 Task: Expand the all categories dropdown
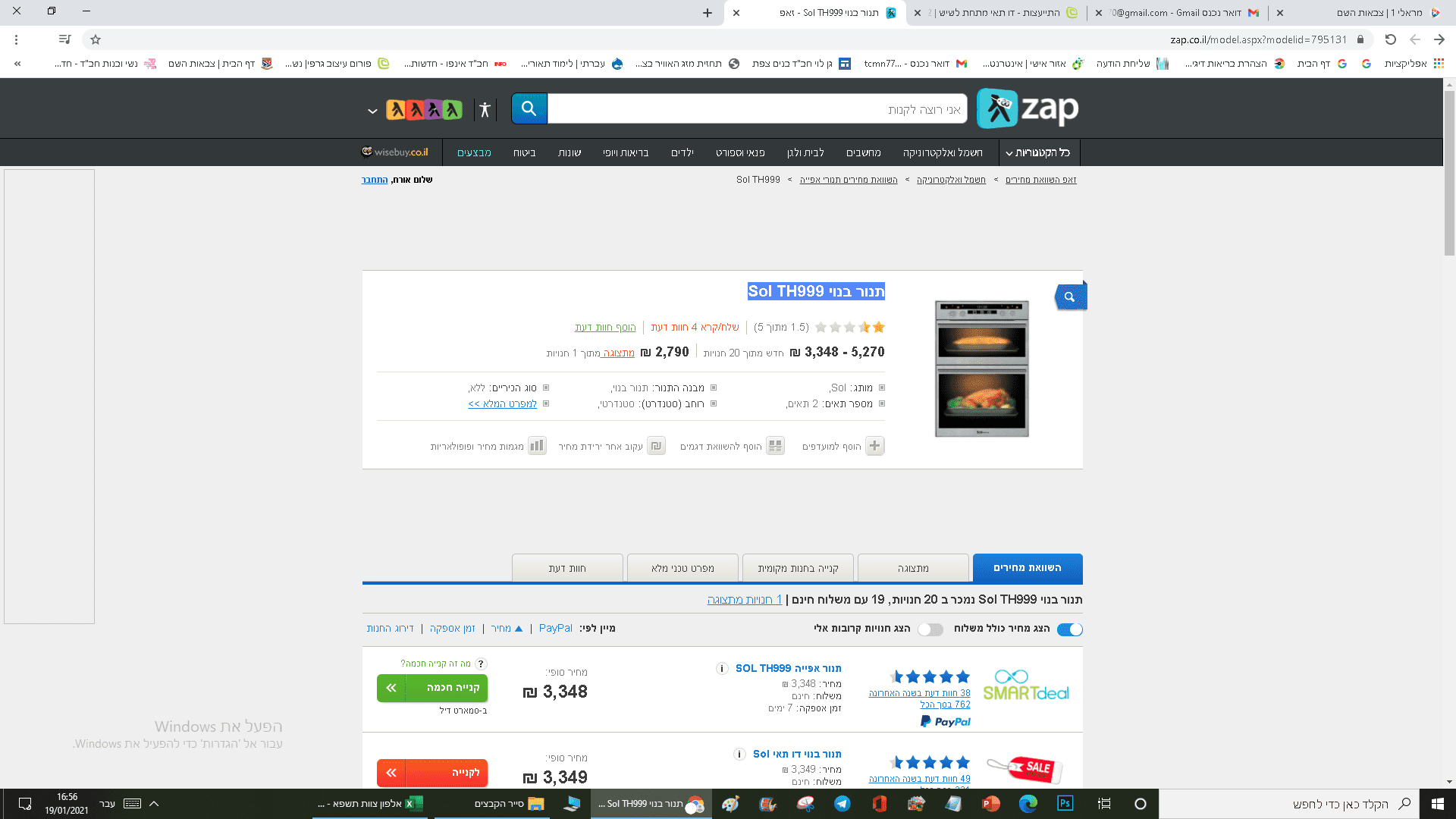point(1038,152)
